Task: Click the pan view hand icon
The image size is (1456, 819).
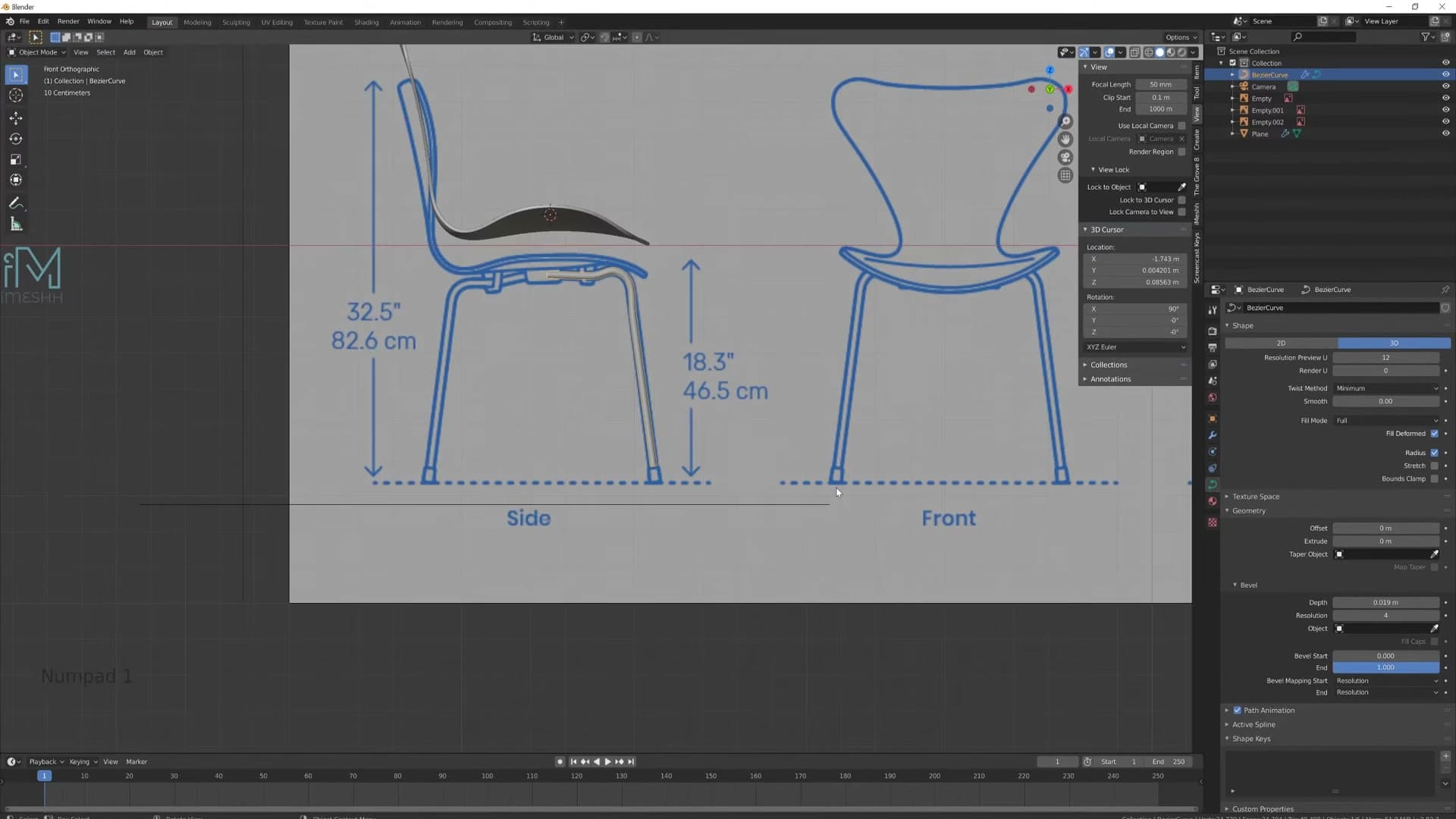Action: pos(1065,140)
